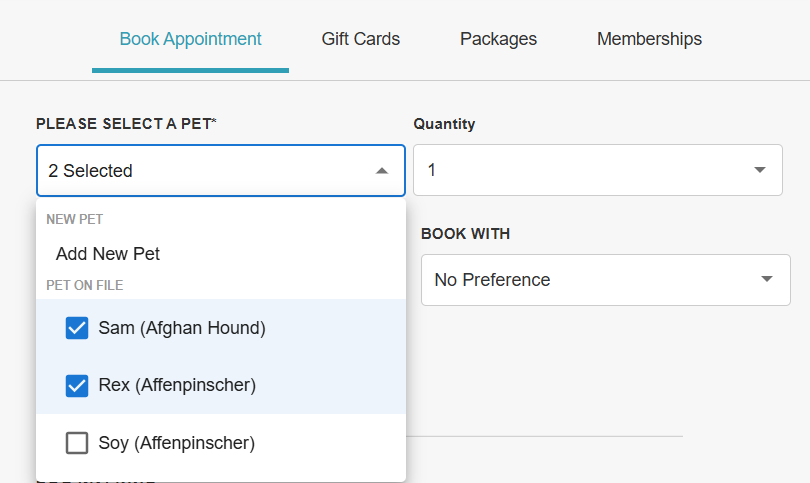Uncheck the Rex (Affenpinscher) checkbox
This screenshot has width=810, height=483.
77,385
